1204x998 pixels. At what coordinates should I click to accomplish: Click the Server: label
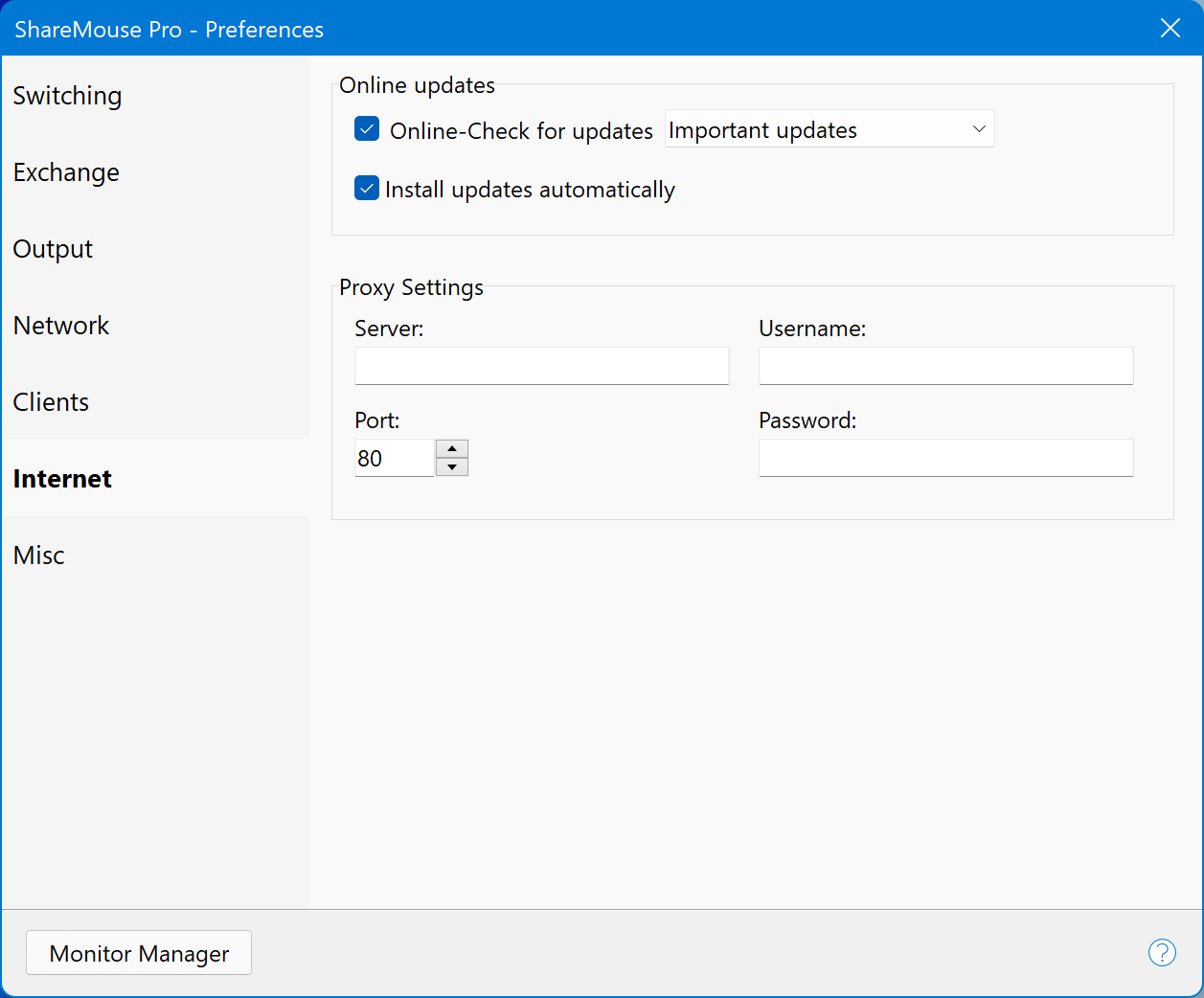coord(389,329)
